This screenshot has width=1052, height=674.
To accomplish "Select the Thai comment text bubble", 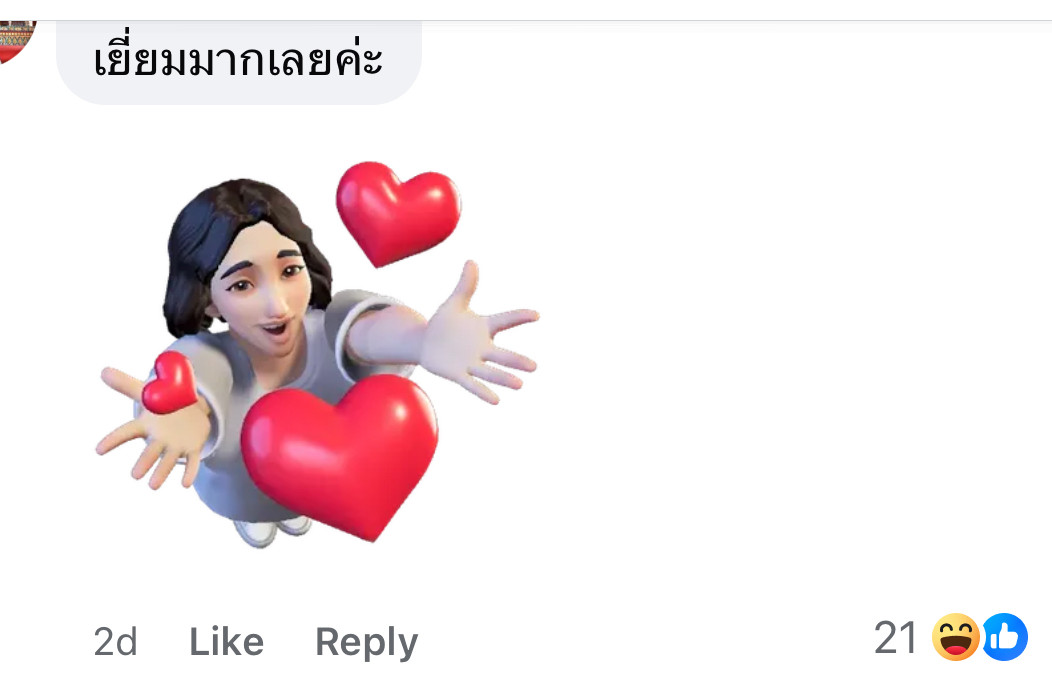I will (239, 62).
